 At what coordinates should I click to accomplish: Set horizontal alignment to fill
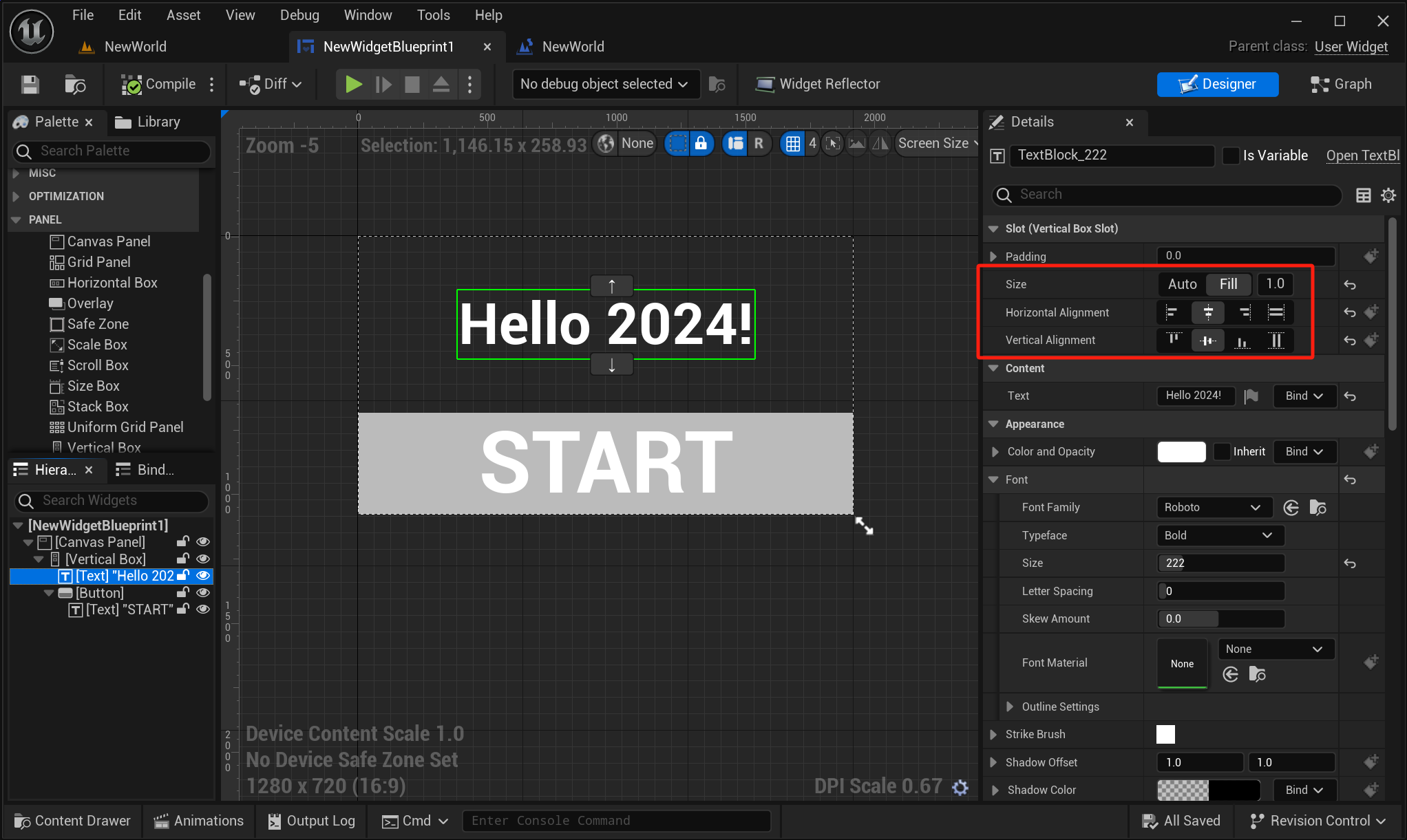(1276, 312)
